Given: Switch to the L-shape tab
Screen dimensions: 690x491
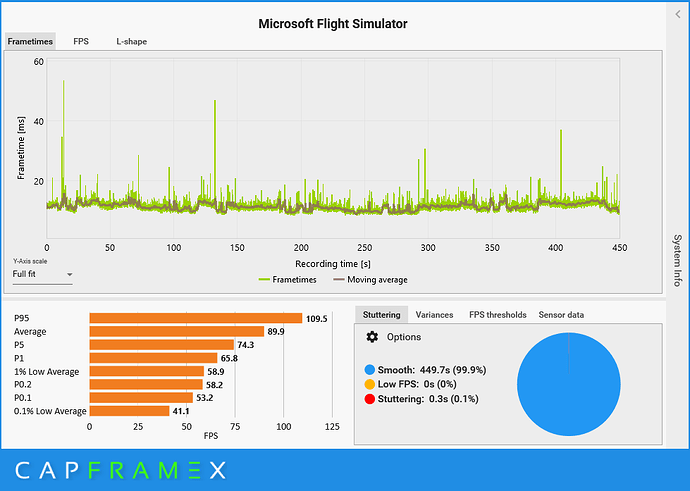Looking at the screenshot, I should [132, 41].
